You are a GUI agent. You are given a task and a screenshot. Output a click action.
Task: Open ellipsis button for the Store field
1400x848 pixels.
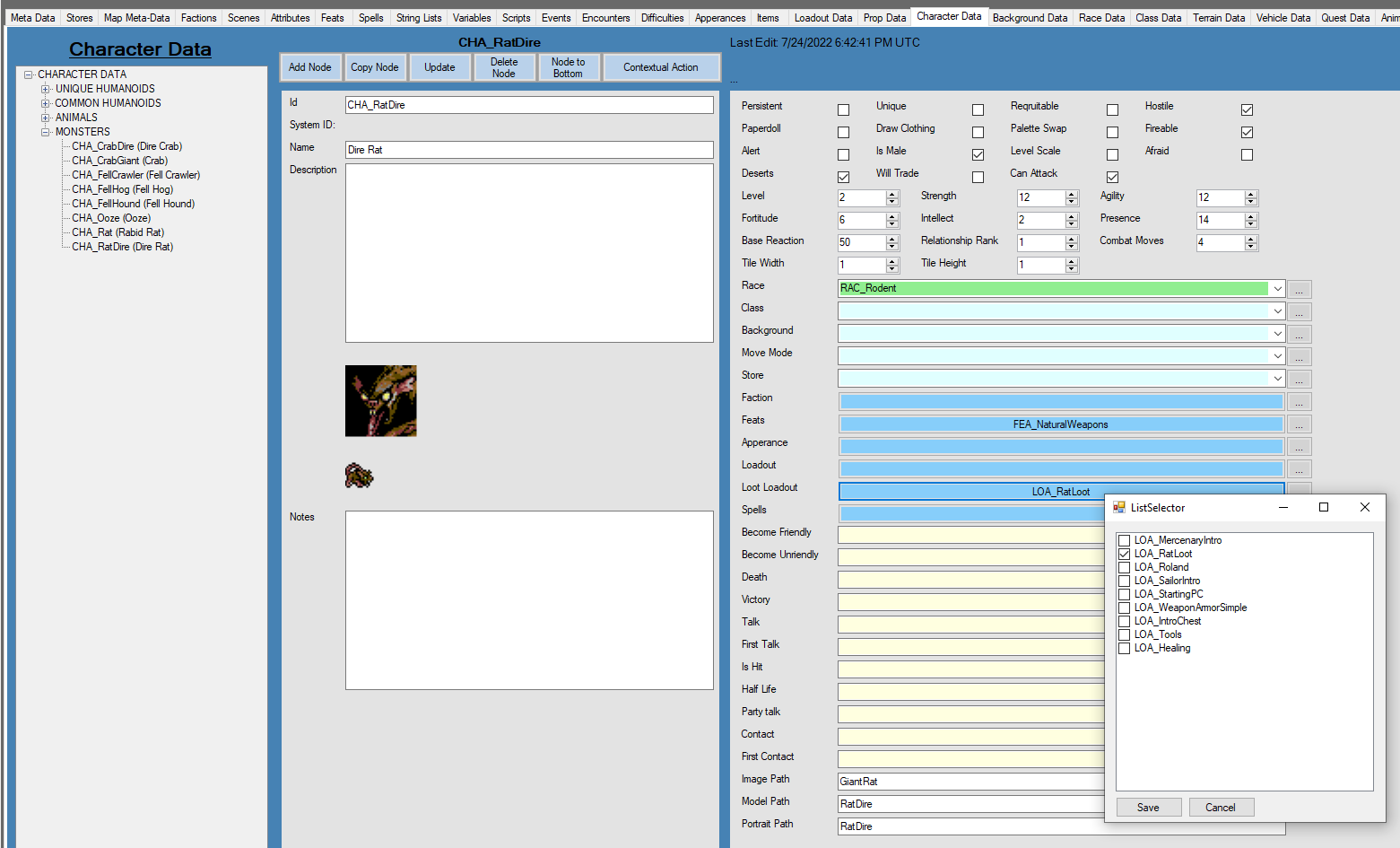(x=1299, y=380)
